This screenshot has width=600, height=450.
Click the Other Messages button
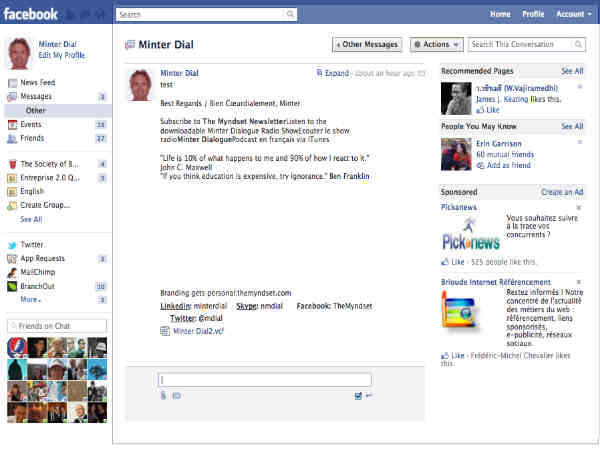(367, 44)
